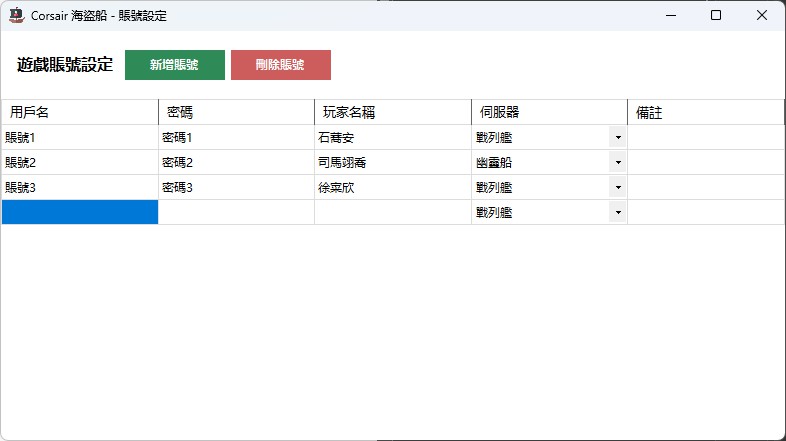Click the highlighted blue empty username cell
The image size is (786, 441).
pos(80,212)
